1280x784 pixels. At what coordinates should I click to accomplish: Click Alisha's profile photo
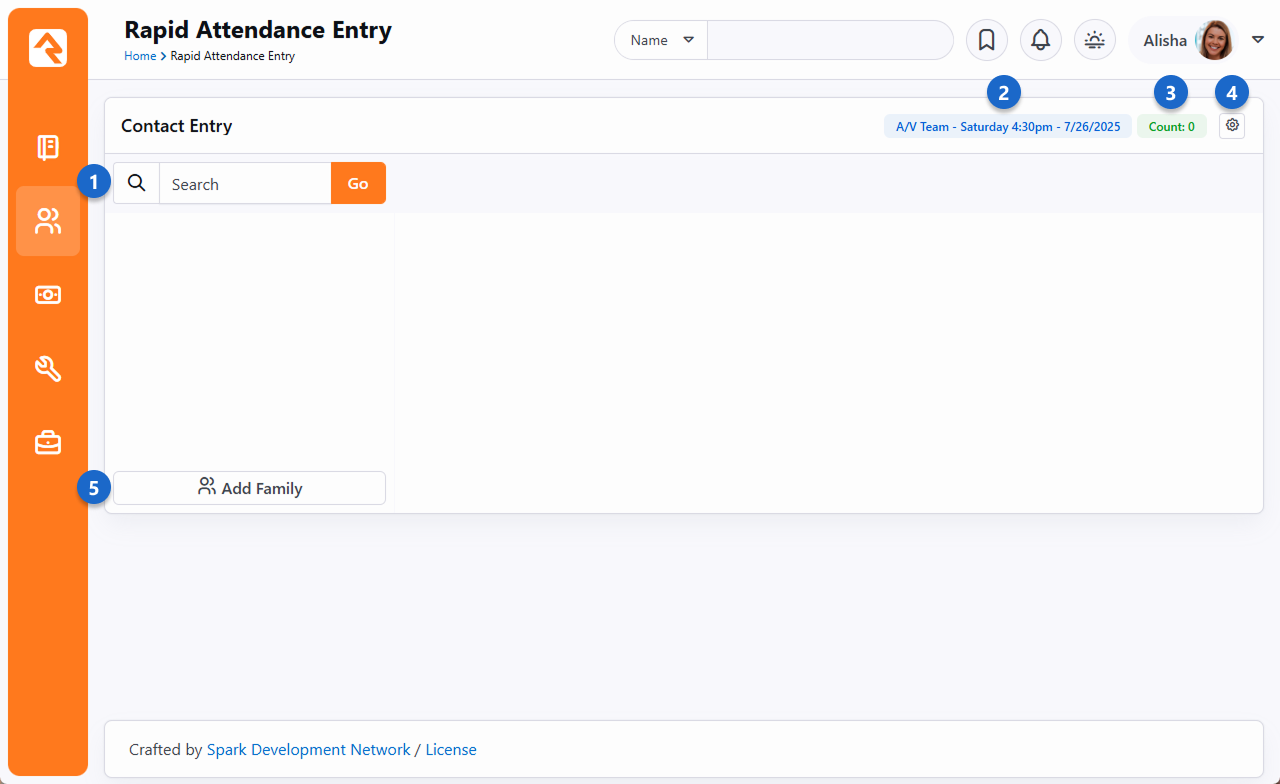[x=1215, y=40]
